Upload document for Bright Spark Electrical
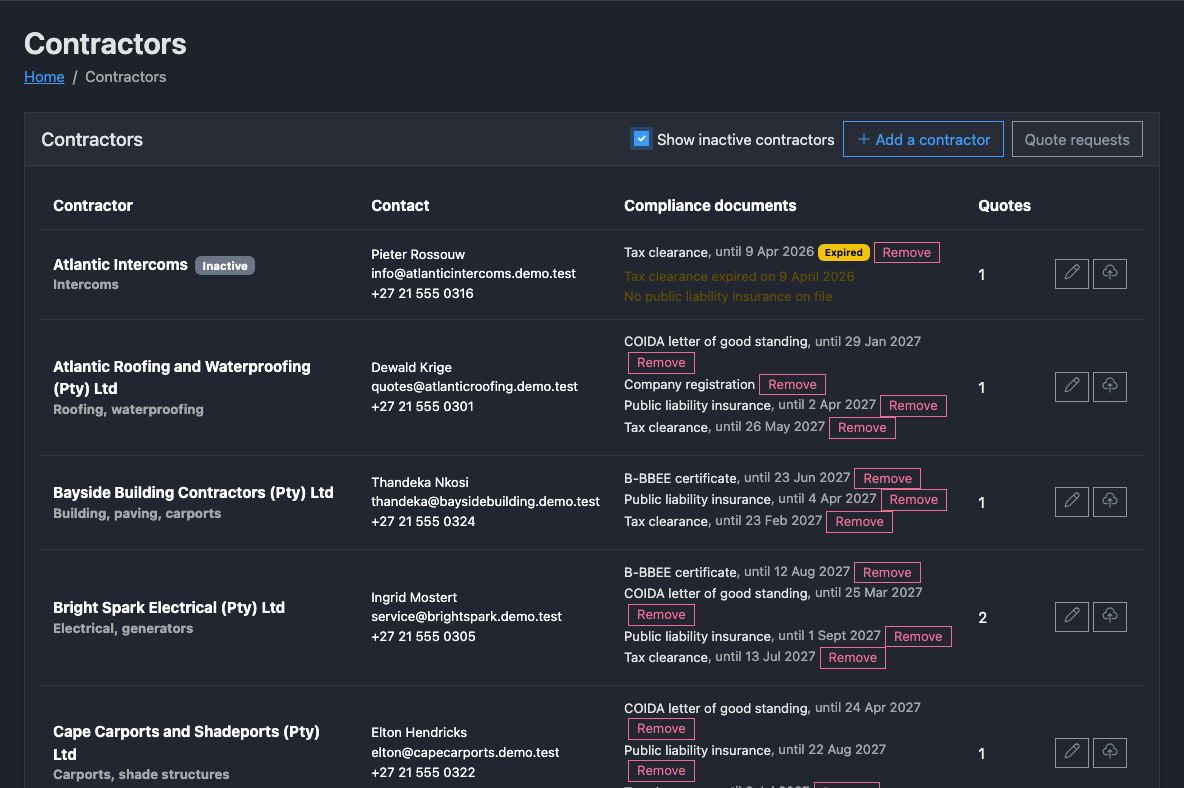 (x=1109, y=617)
